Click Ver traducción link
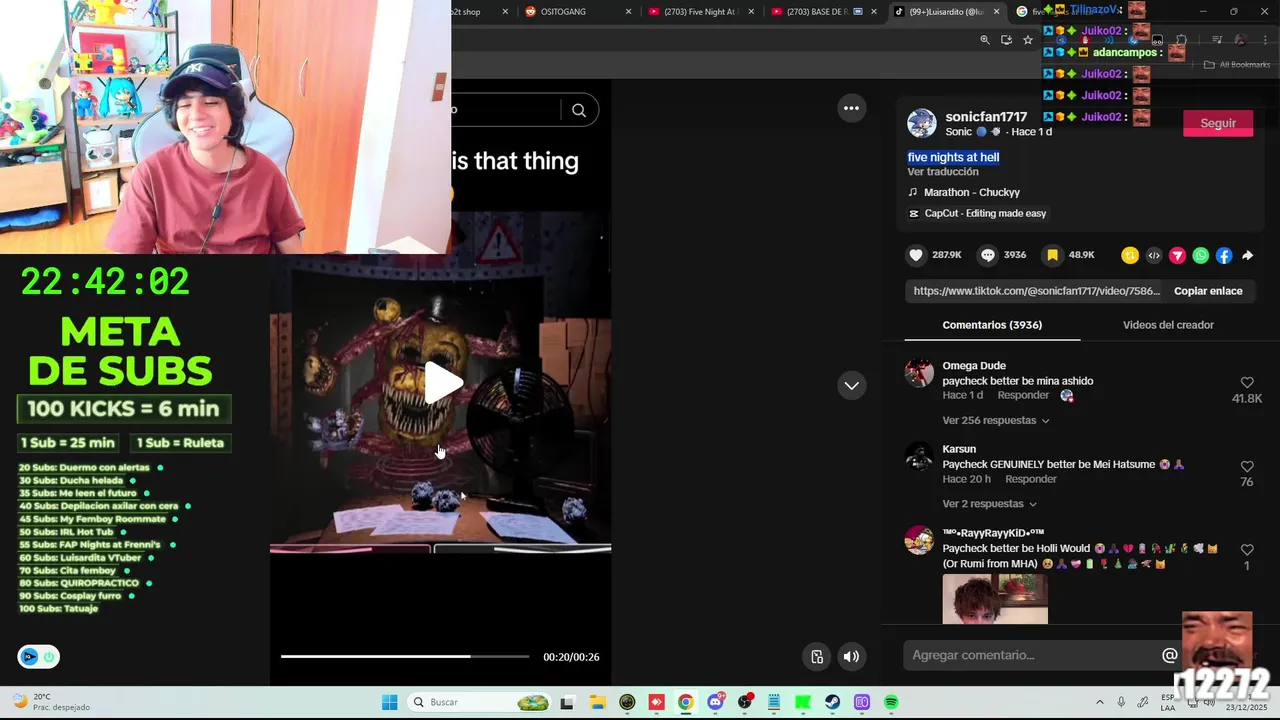Image resolution: width=1280 pixels, height=720 pixels. pos(943,172)
